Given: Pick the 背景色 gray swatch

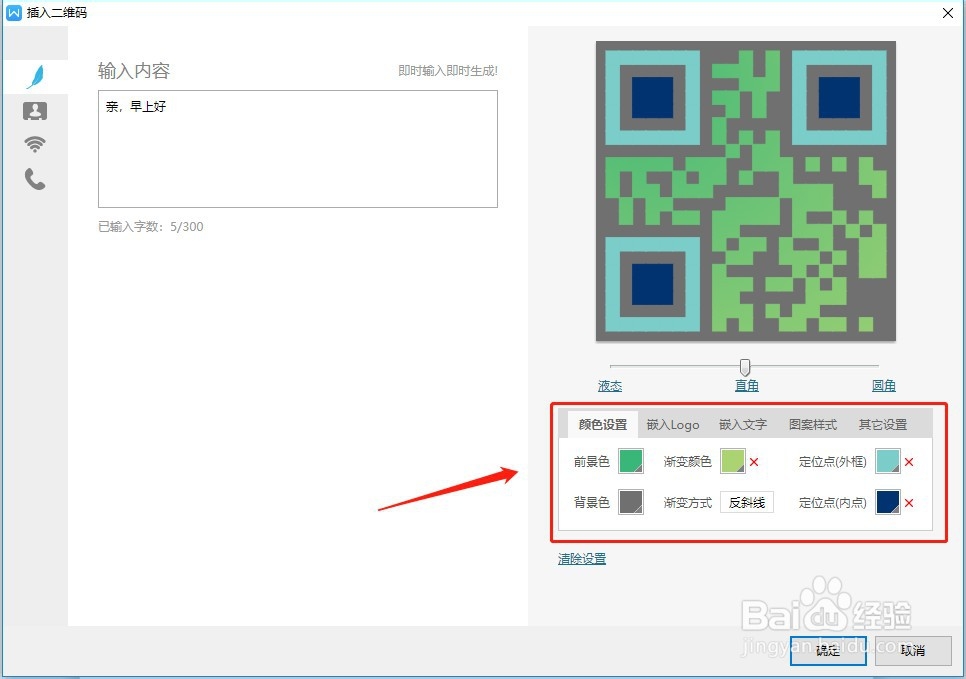Looking at the screenshot, I should (x=631, y=502).
